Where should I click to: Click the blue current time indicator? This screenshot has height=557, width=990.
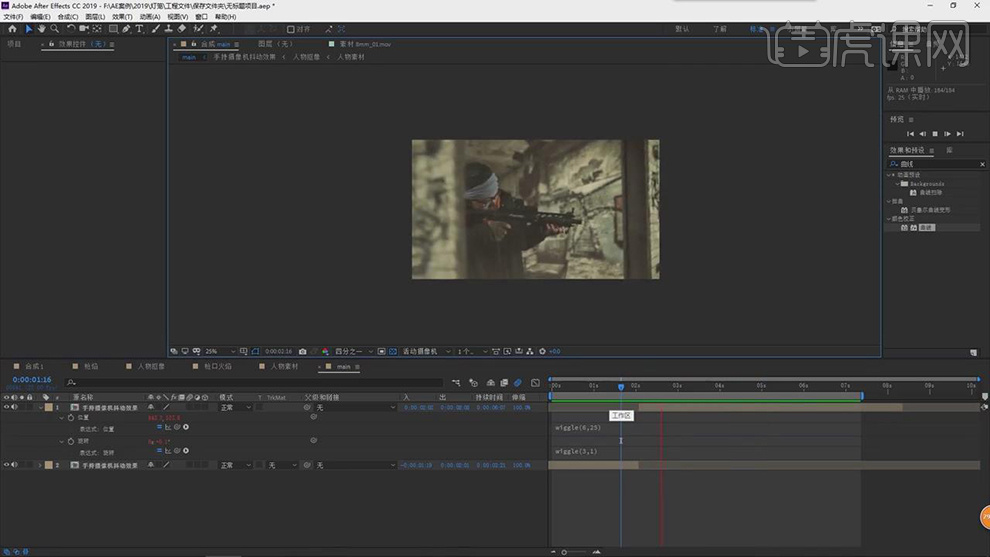click(621, 386)
